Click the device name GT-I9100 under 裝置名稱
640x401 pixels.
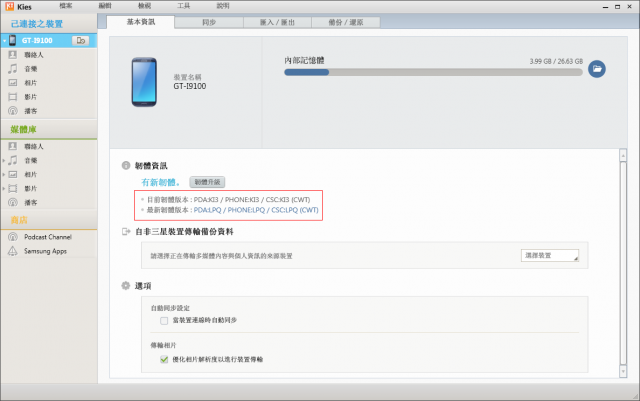[190, 86]
